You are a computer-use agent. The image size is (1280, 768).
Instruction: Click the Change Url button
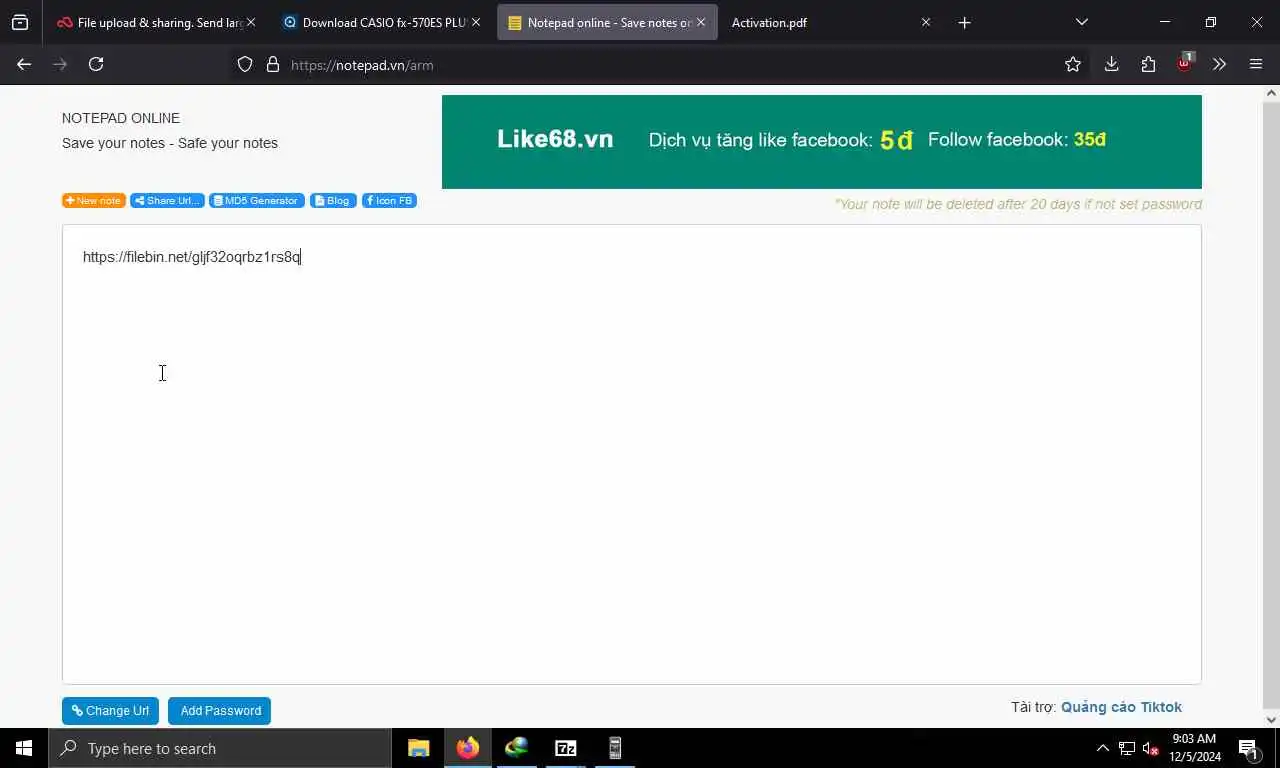[x=111, y=711]
